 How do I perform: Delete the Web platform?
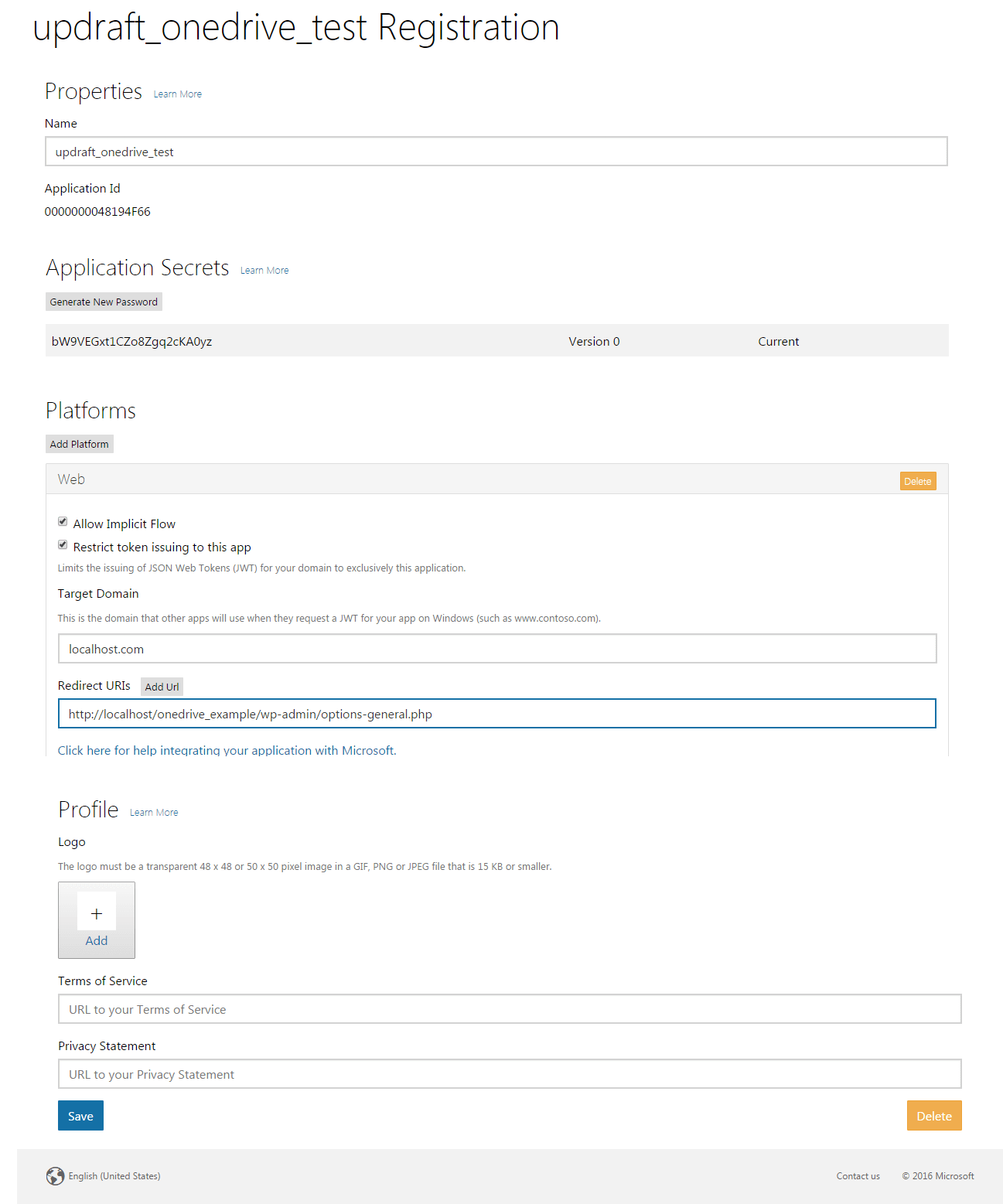coord(918,481)
